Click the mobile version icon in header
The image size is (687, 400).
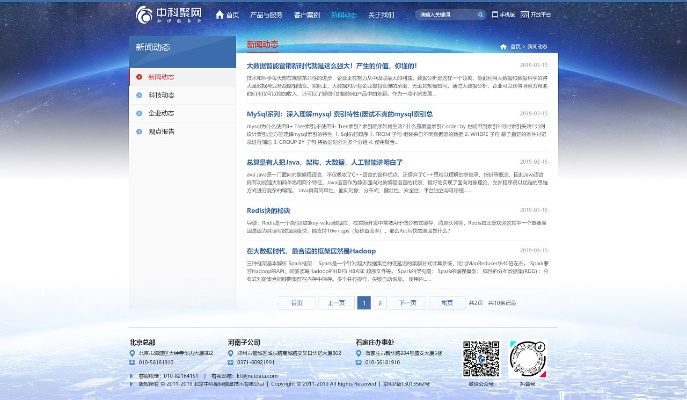496,15
